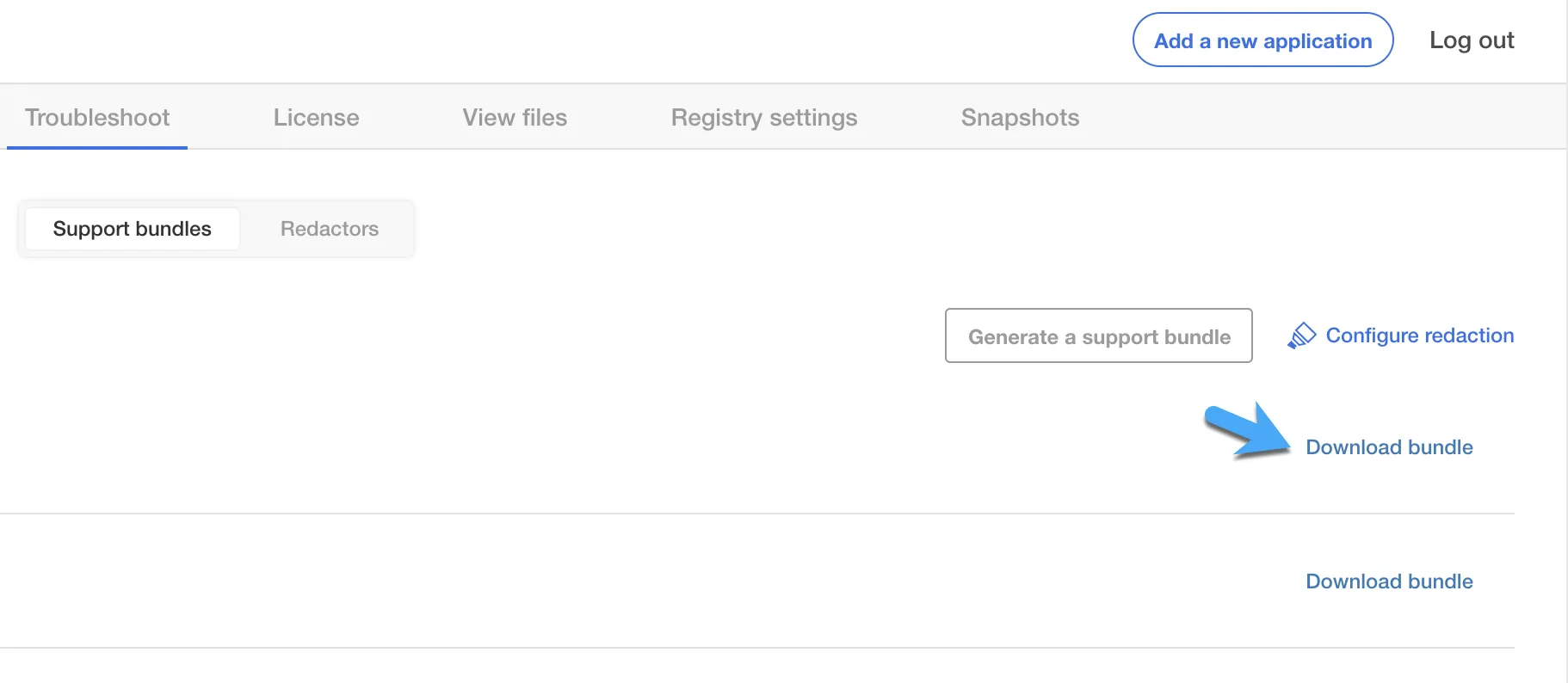The image size is (1568, 683).
Task: Open the Troubleshoot tab
Action: 97,117
